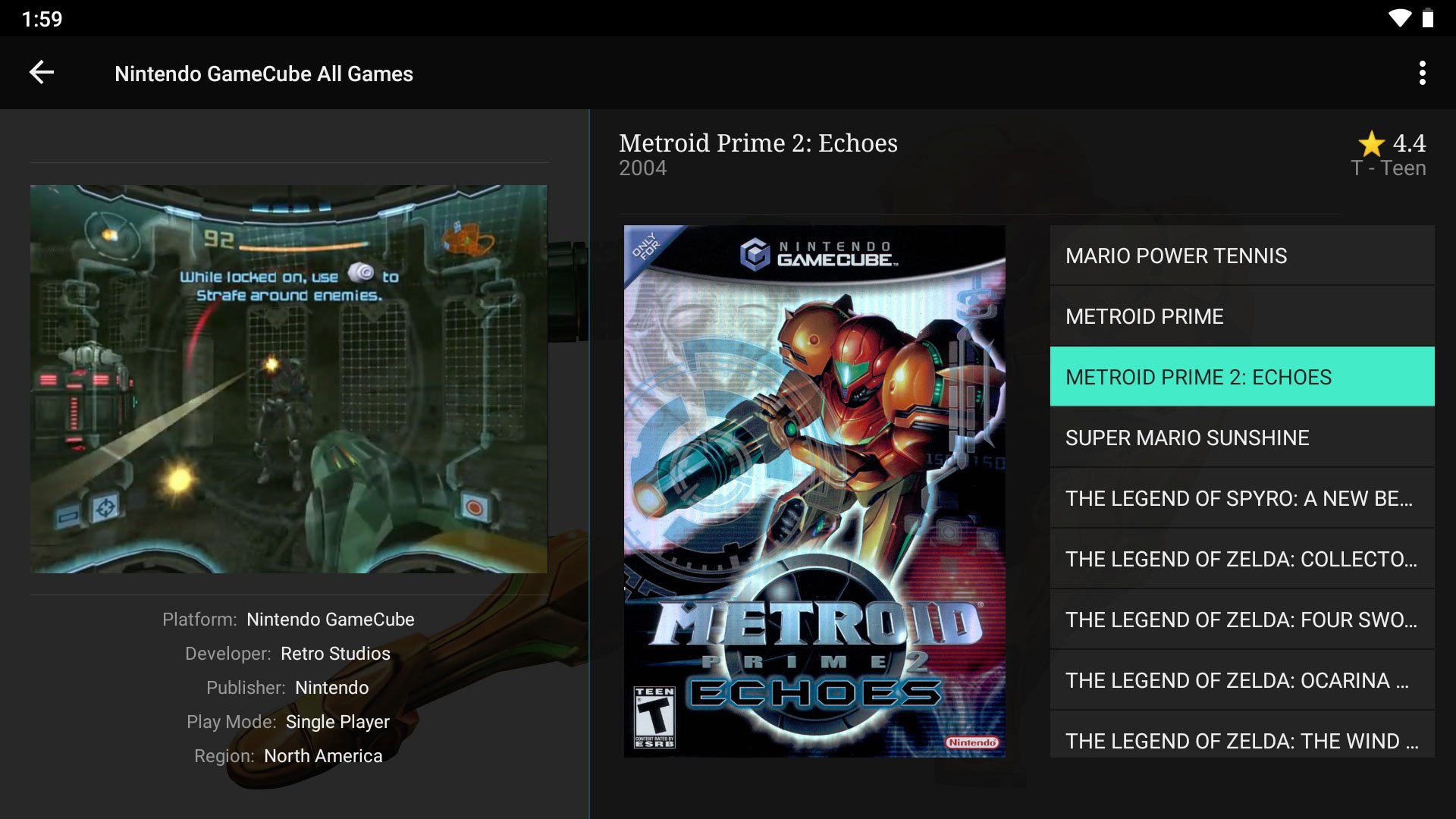Image resolution: width=1456 pixels, height=819 pixels.
Task: Tap the Nintendo publisher value
Action: point(331,688)
